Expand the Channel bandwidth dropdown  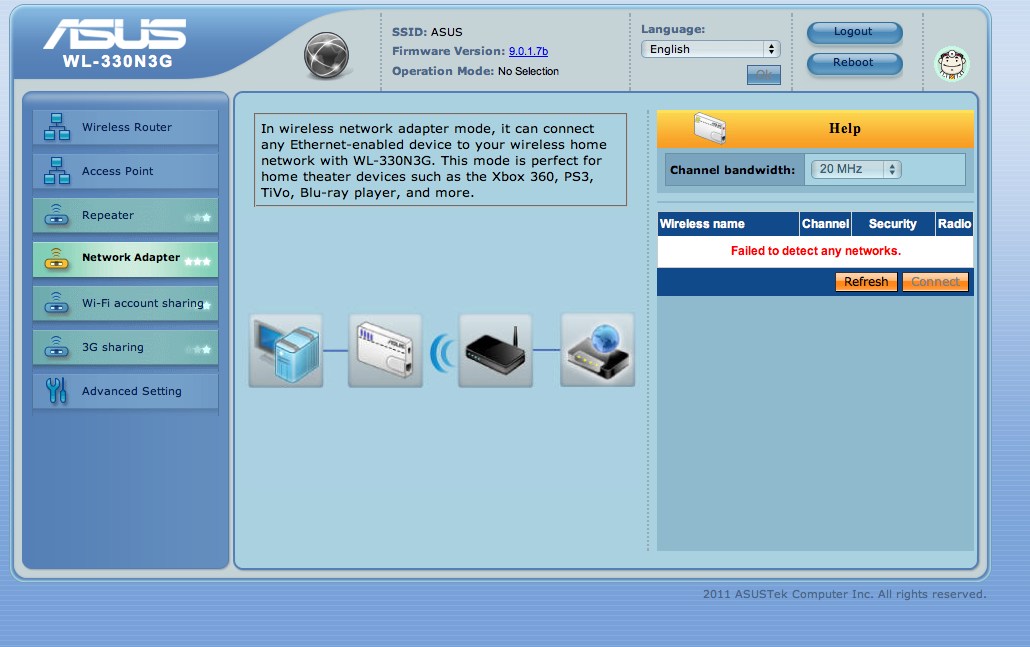coord(855,170)
